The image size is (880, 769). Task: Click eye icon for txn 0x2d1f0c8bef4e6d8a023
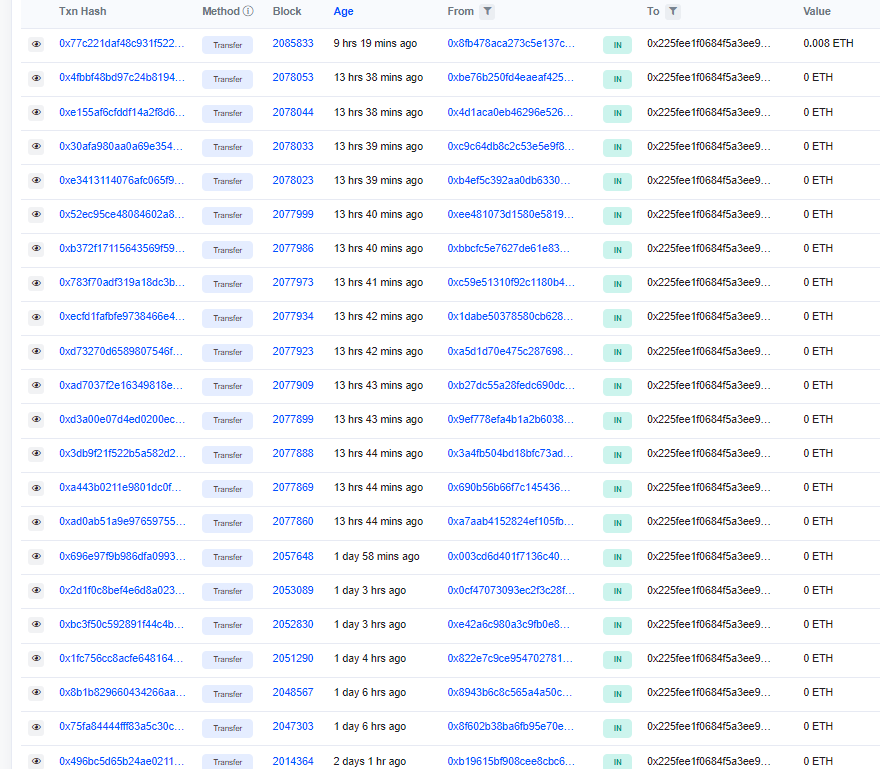click(36, 590)
